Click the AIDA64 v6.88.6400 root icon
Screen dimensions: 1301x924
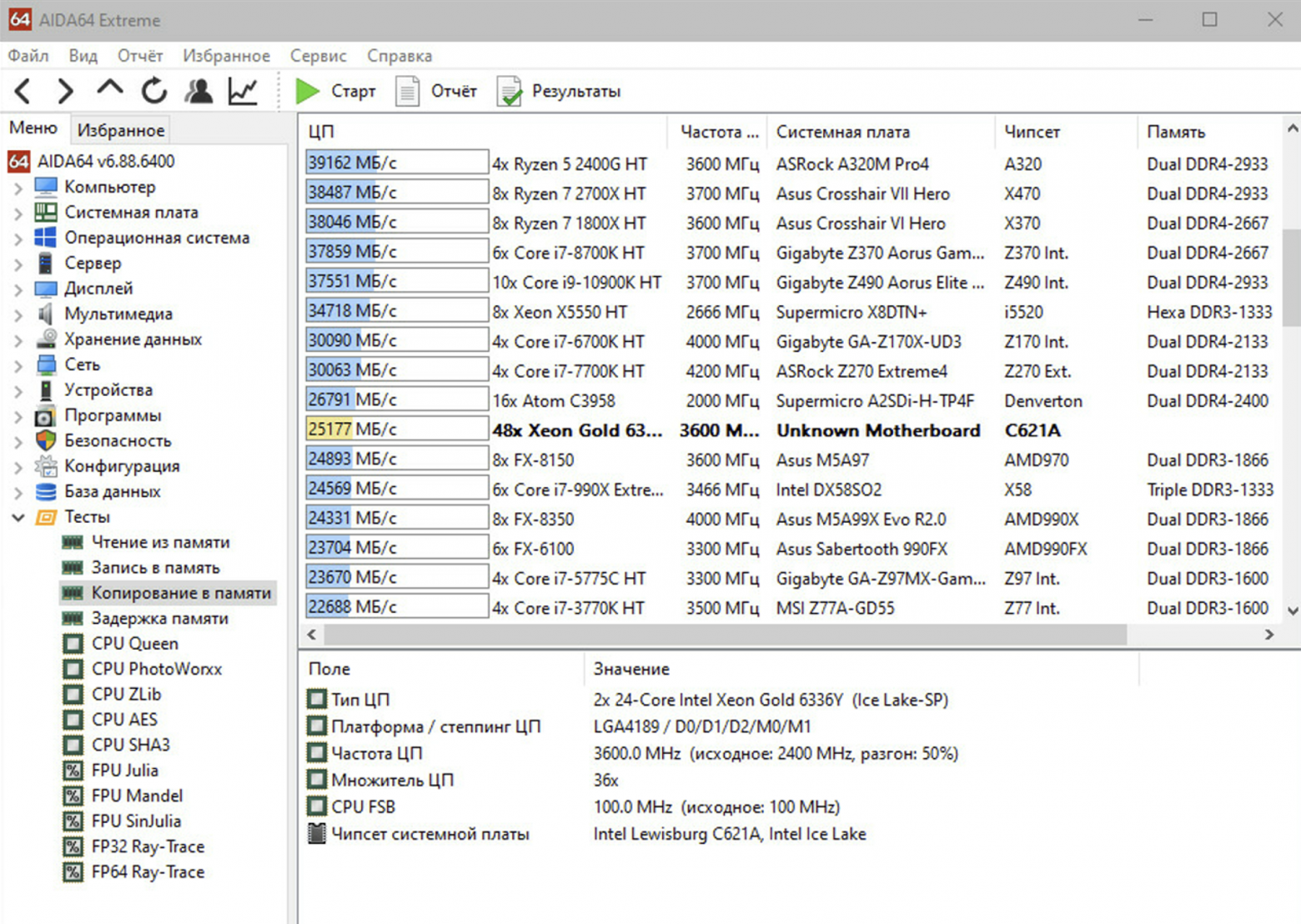pos(19,161)
